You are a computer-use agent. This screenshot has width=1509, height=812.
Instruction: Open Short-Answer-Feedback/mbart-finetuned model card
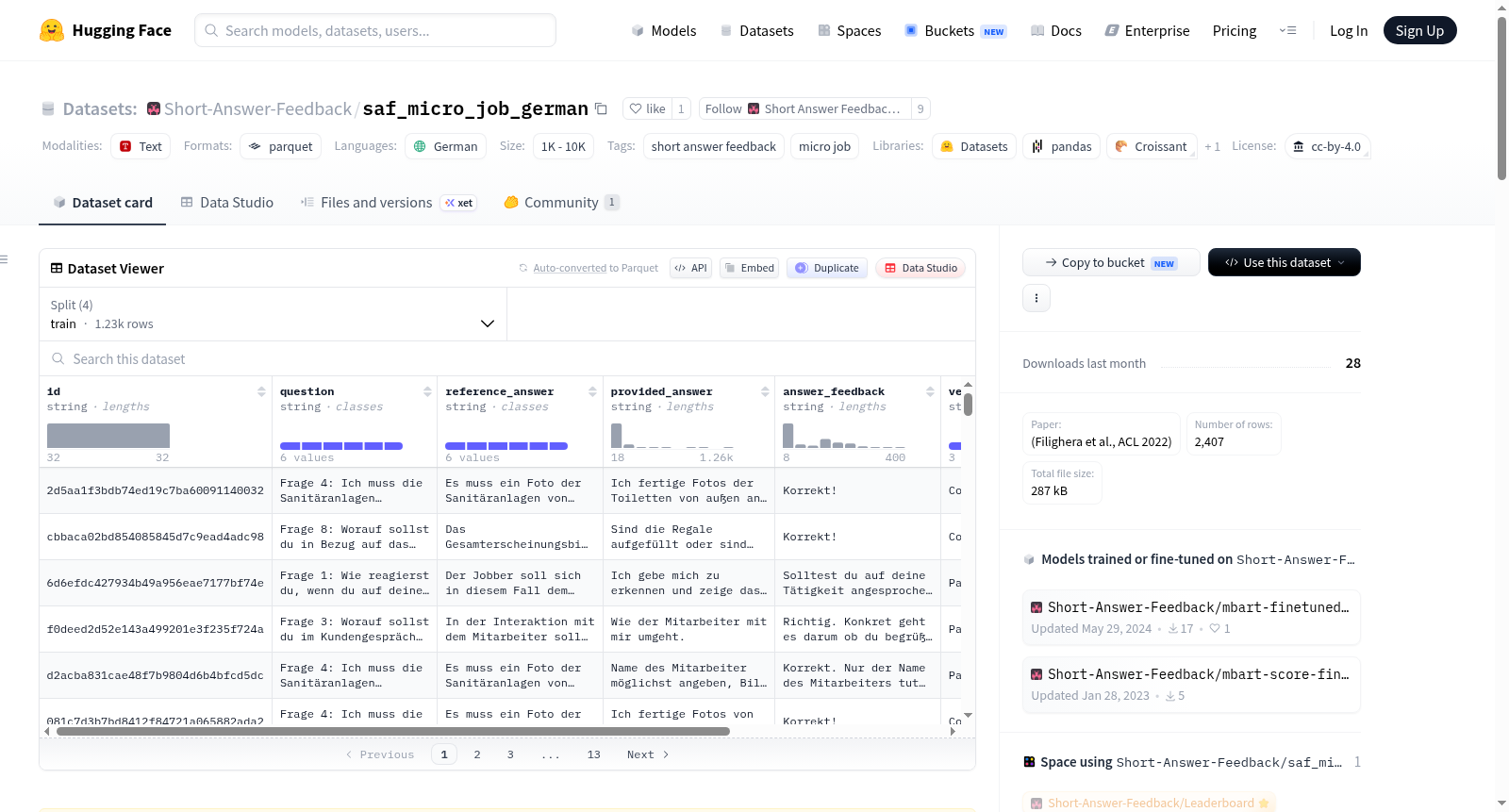1190,617
